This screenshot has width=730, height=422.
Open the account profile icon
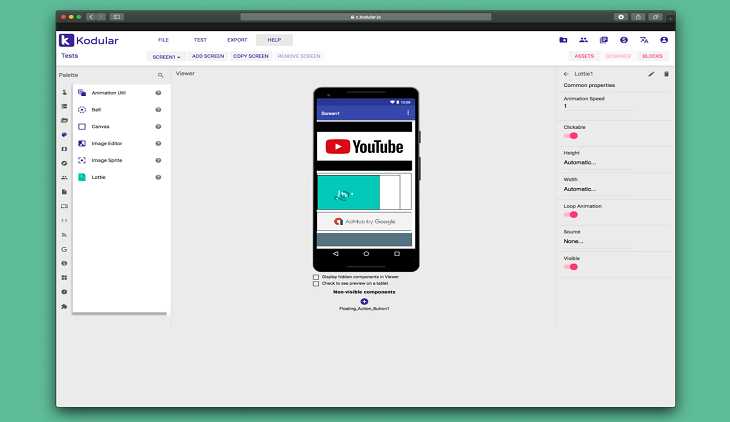[664, 40]
